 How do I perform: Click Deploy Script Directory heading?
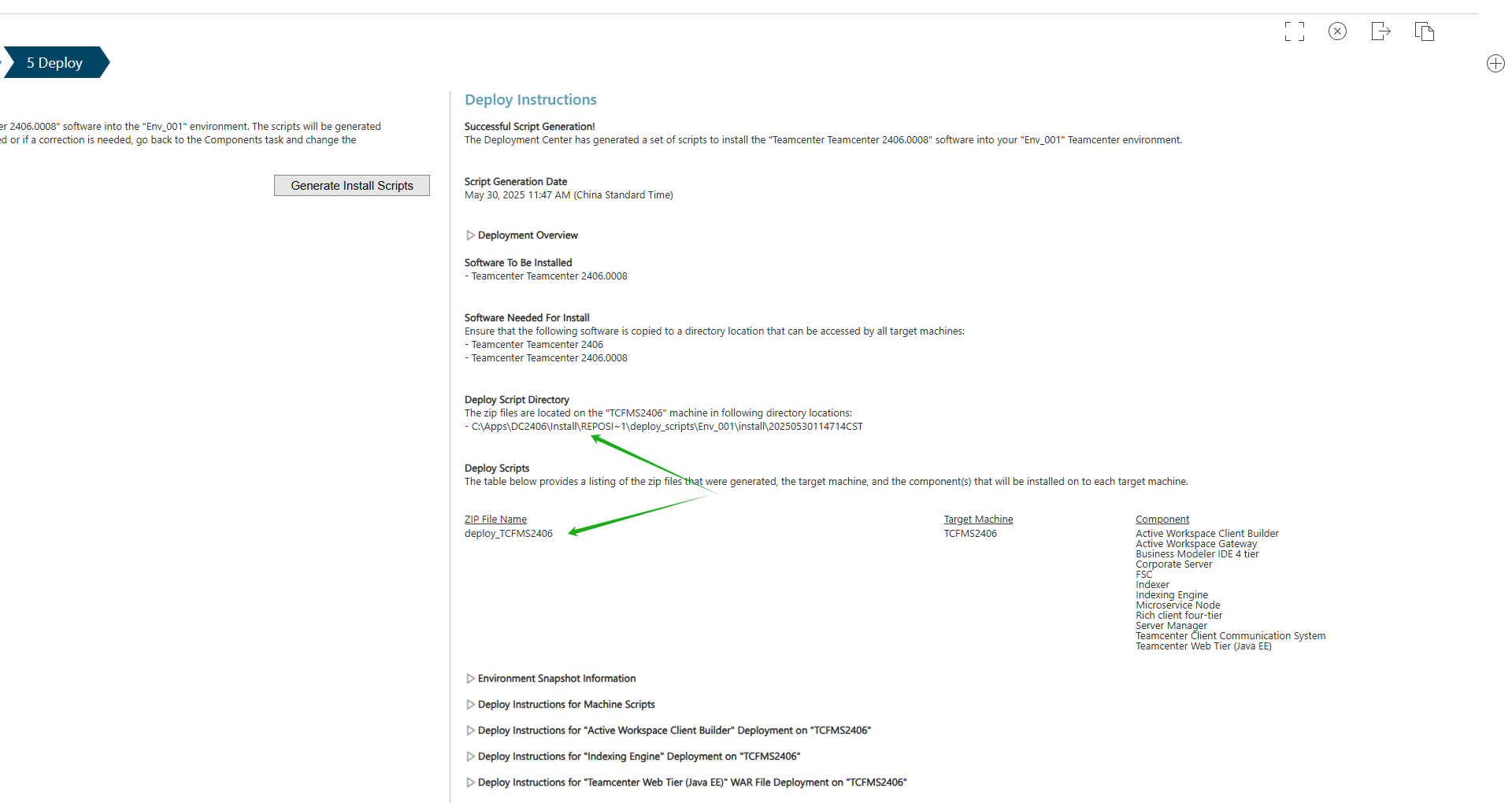[517, 400]
